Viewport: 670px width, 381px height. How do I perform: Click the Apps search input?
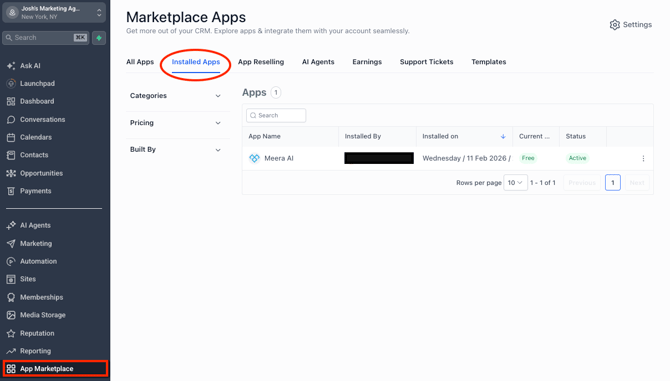point(276,115)
